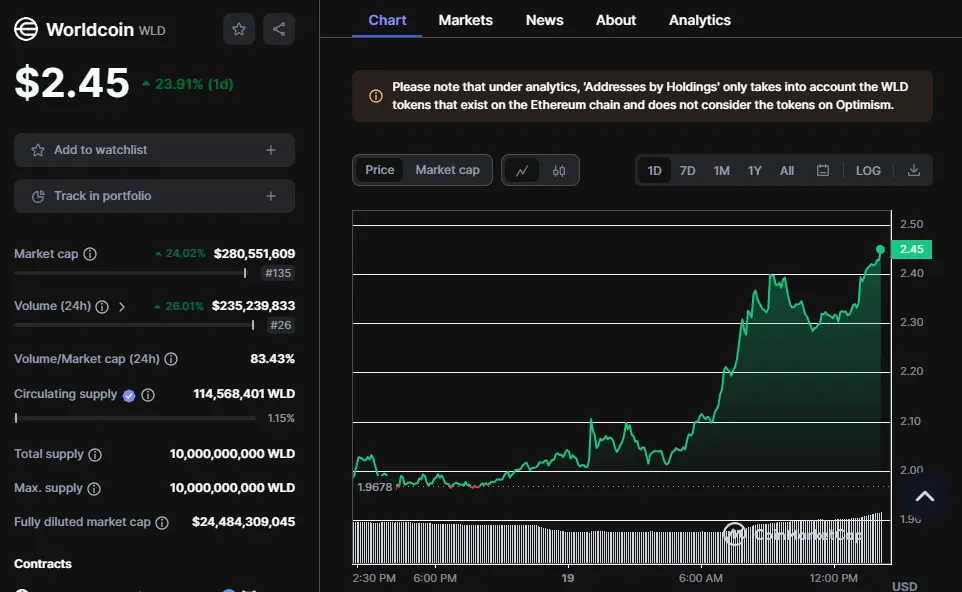Click the green 2.45 current price label
962x592 pixels.
911,249
